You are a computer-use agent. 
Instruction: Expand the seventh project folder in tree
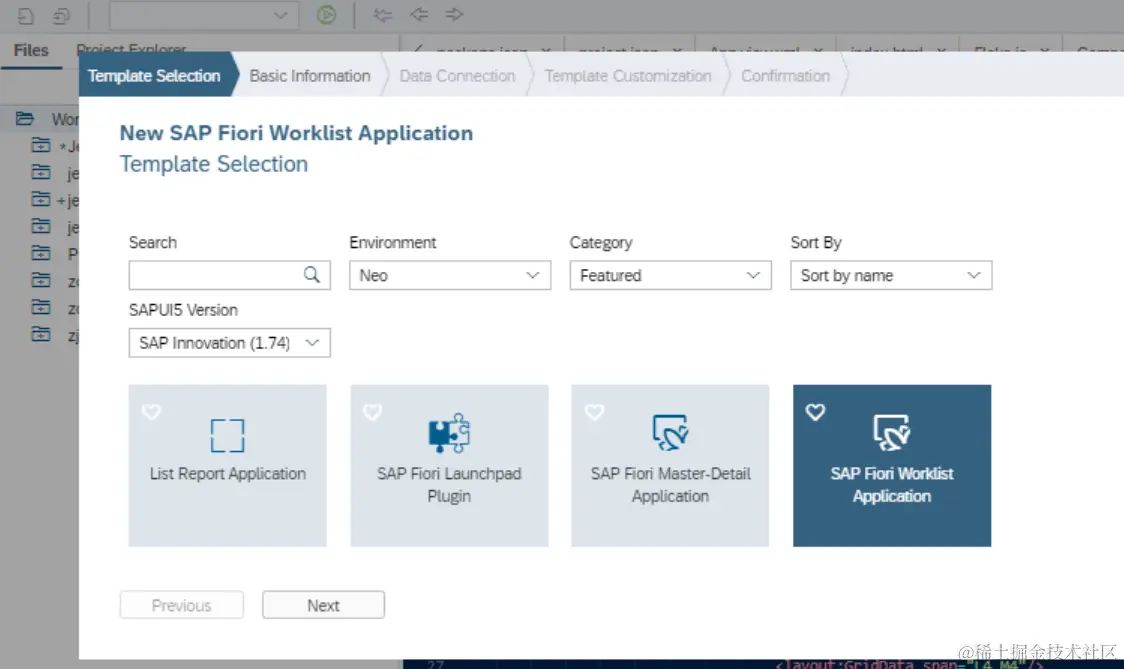[41, 308]
